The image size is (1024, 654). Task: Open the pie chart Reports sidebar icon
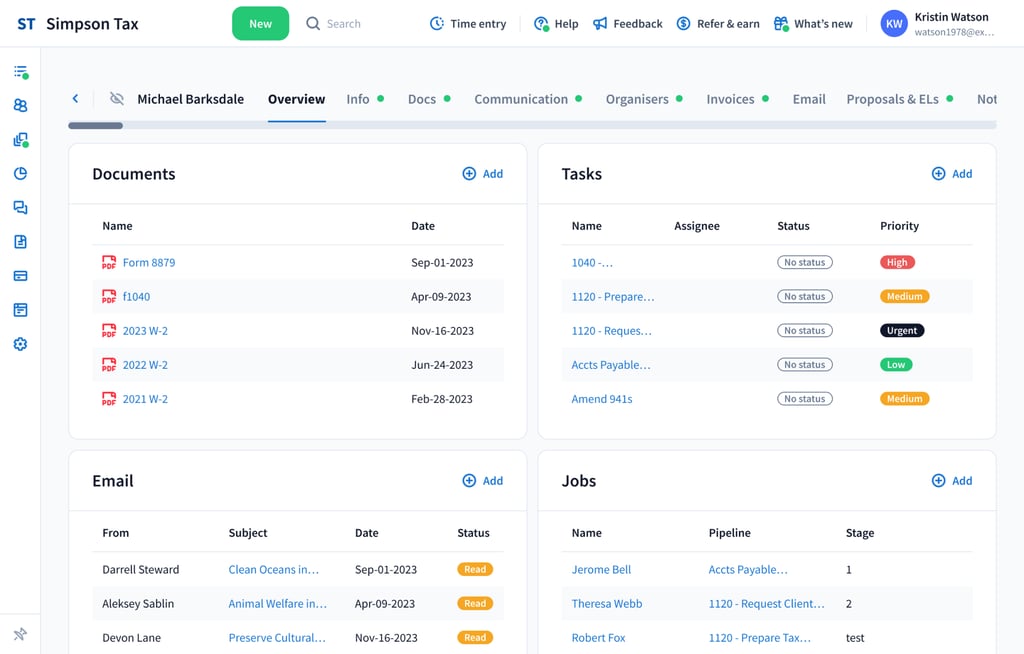20,174
